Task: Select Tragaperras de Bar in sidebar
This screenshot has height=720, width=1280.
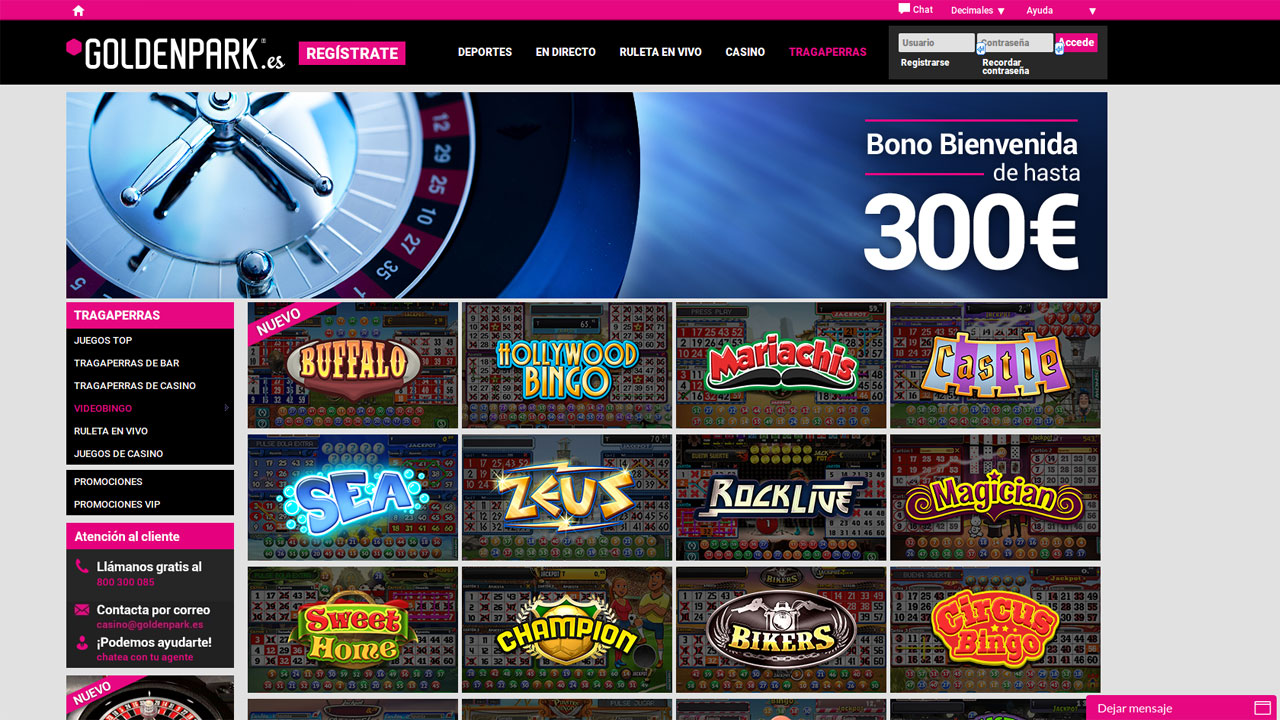Action: 126,363
